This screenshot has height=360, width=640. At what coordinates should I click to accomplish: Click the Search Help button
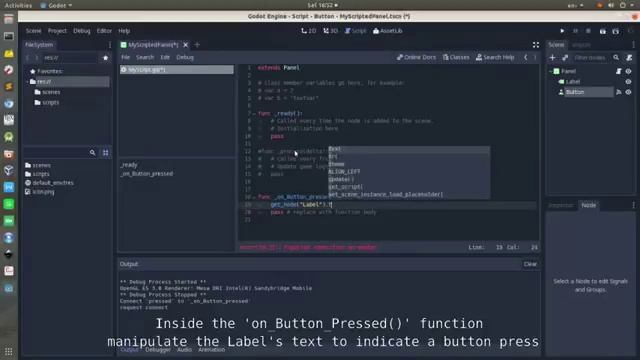[x=495, y=58]
